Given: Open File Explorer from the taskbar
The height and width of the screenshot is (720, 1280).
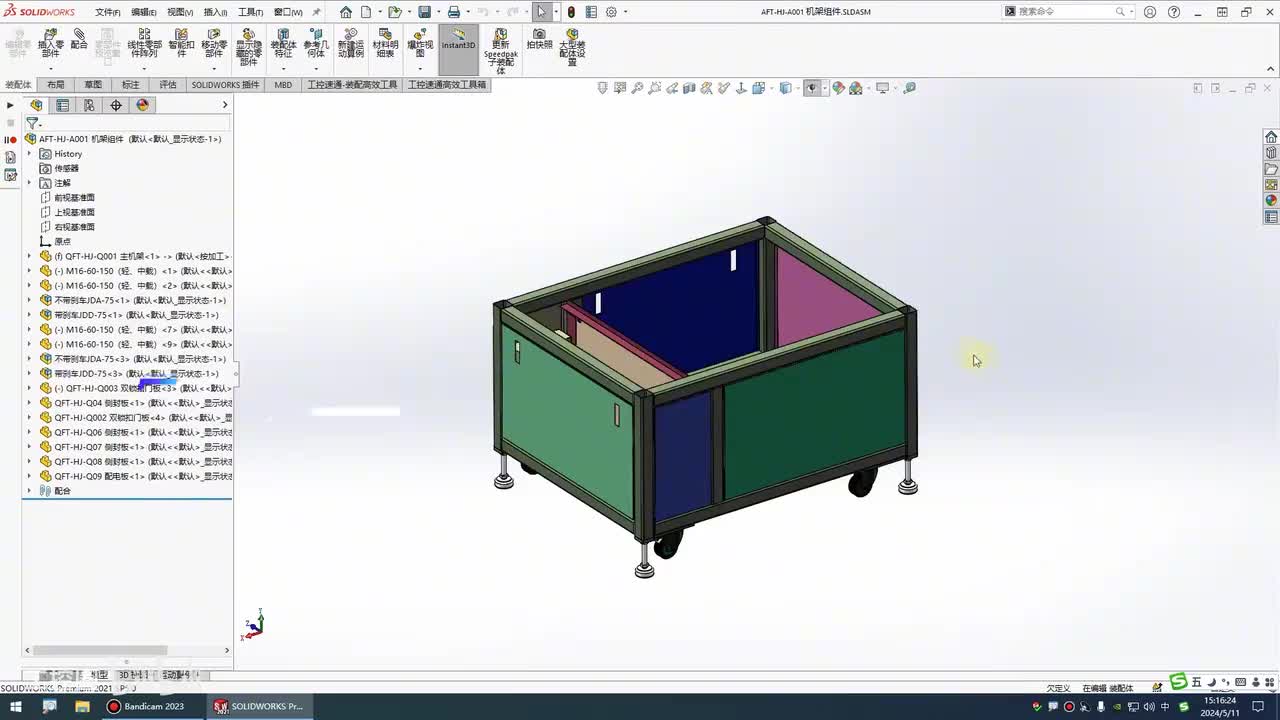Looking at the screenshot, I should click(82, 706).
